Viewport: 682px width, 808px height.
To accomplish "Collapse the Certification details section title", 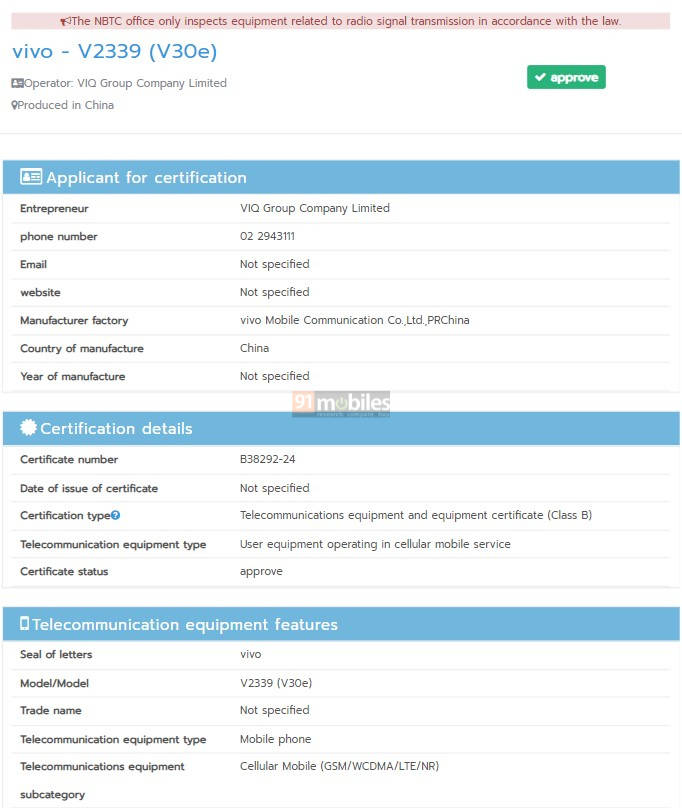I will click(116, 428).
